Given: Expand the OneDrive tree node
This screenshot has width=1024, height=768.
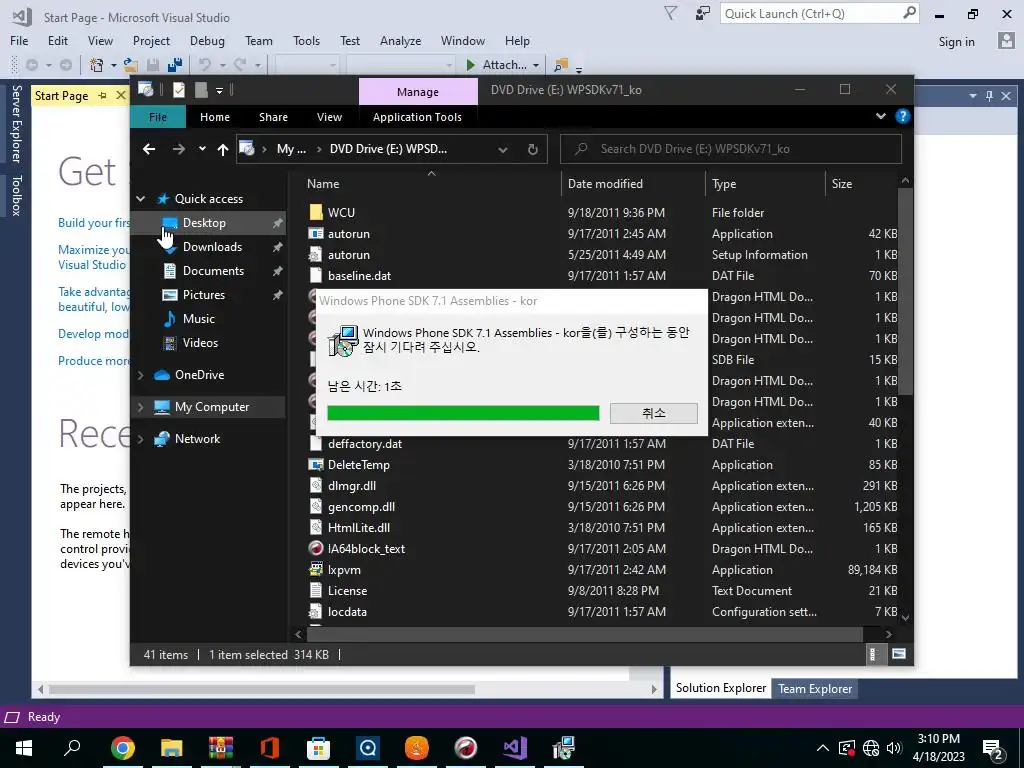Looking at the screenshot, I should [x=140, y=375].
